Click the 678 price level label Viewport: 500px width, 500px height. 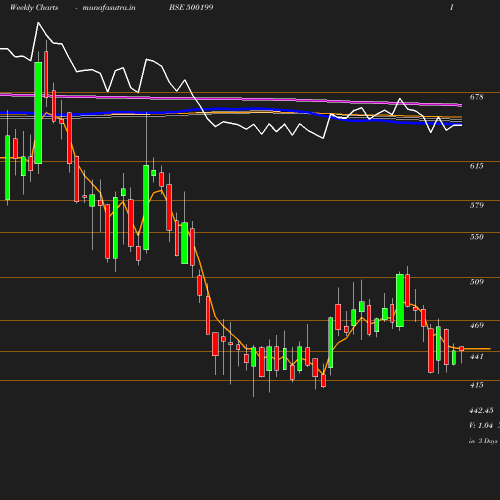476,97
